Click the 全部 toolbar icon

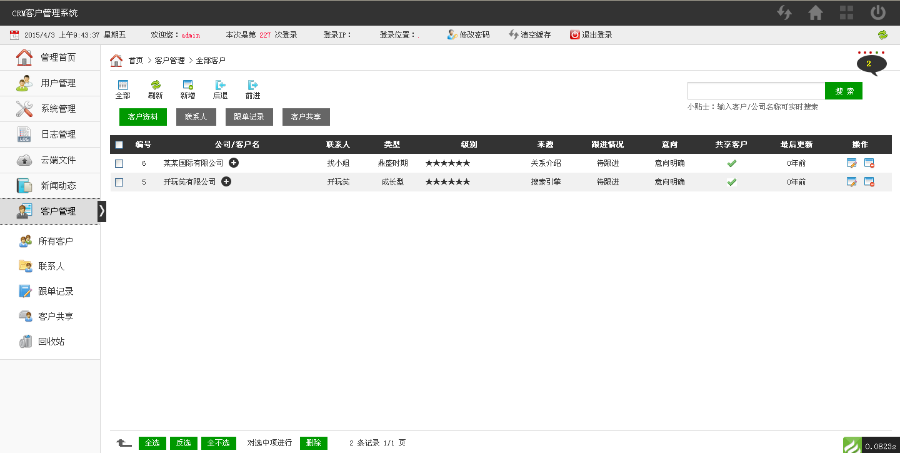123,90
